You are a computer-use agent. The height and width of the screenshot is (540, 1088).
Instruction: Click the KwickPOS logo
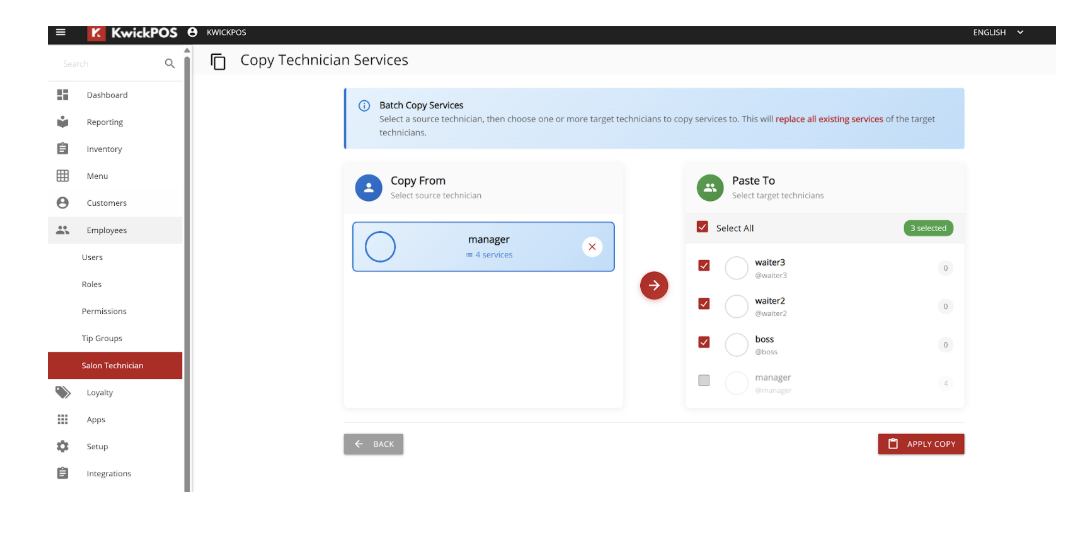[x=133, y=33]
